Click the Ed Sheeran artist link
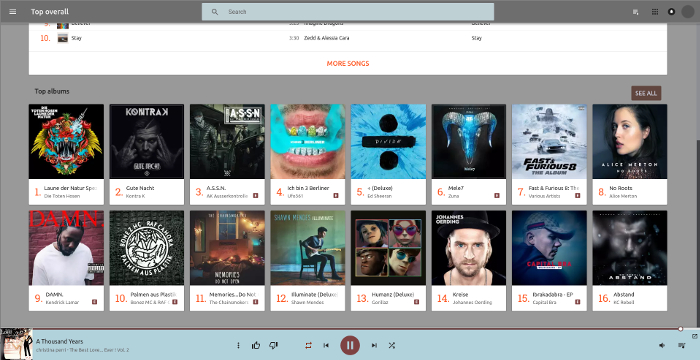The width and height of the screenshot is (700, 360). 379,196
